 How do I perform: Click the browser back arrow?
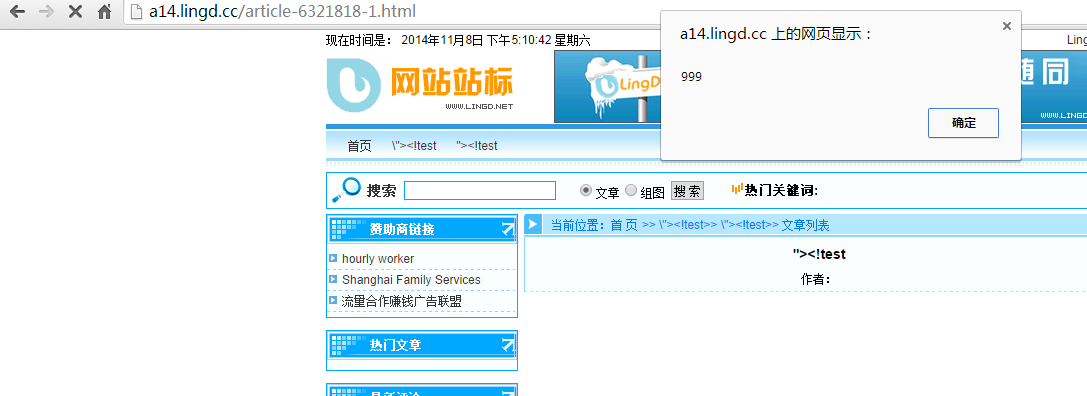(x=17, y=12)
